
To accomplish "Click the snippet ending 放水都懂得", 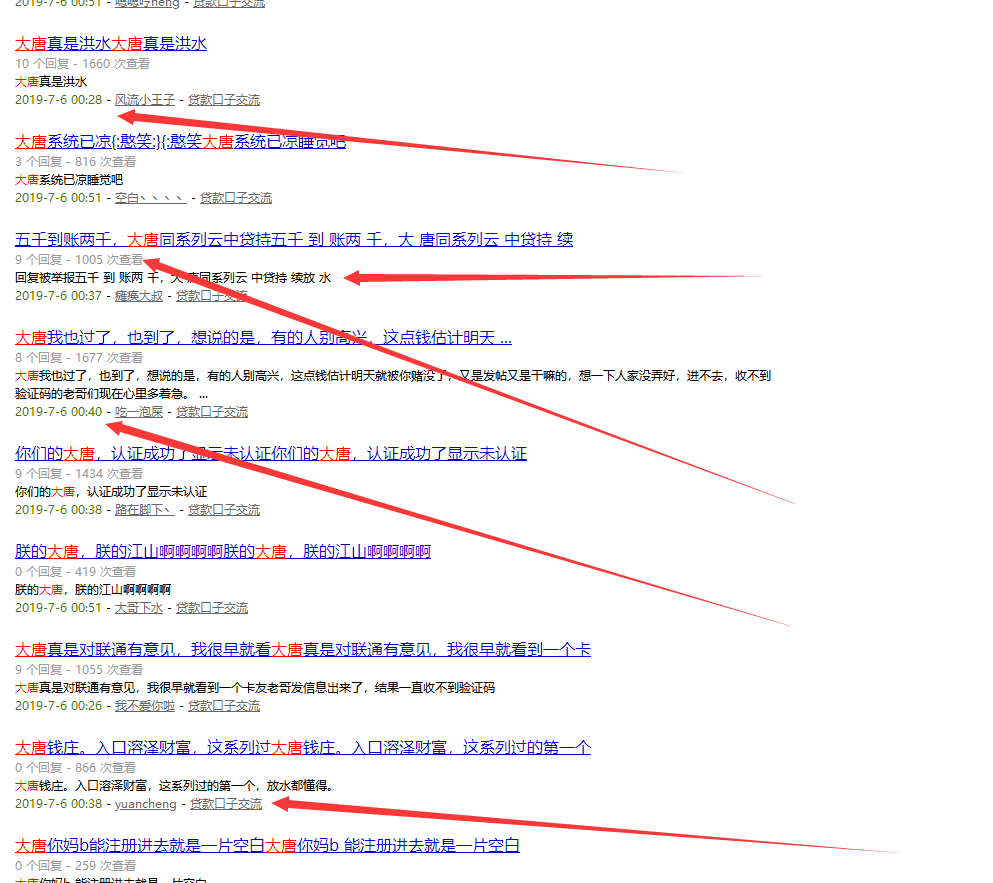I will coord(174,786).
